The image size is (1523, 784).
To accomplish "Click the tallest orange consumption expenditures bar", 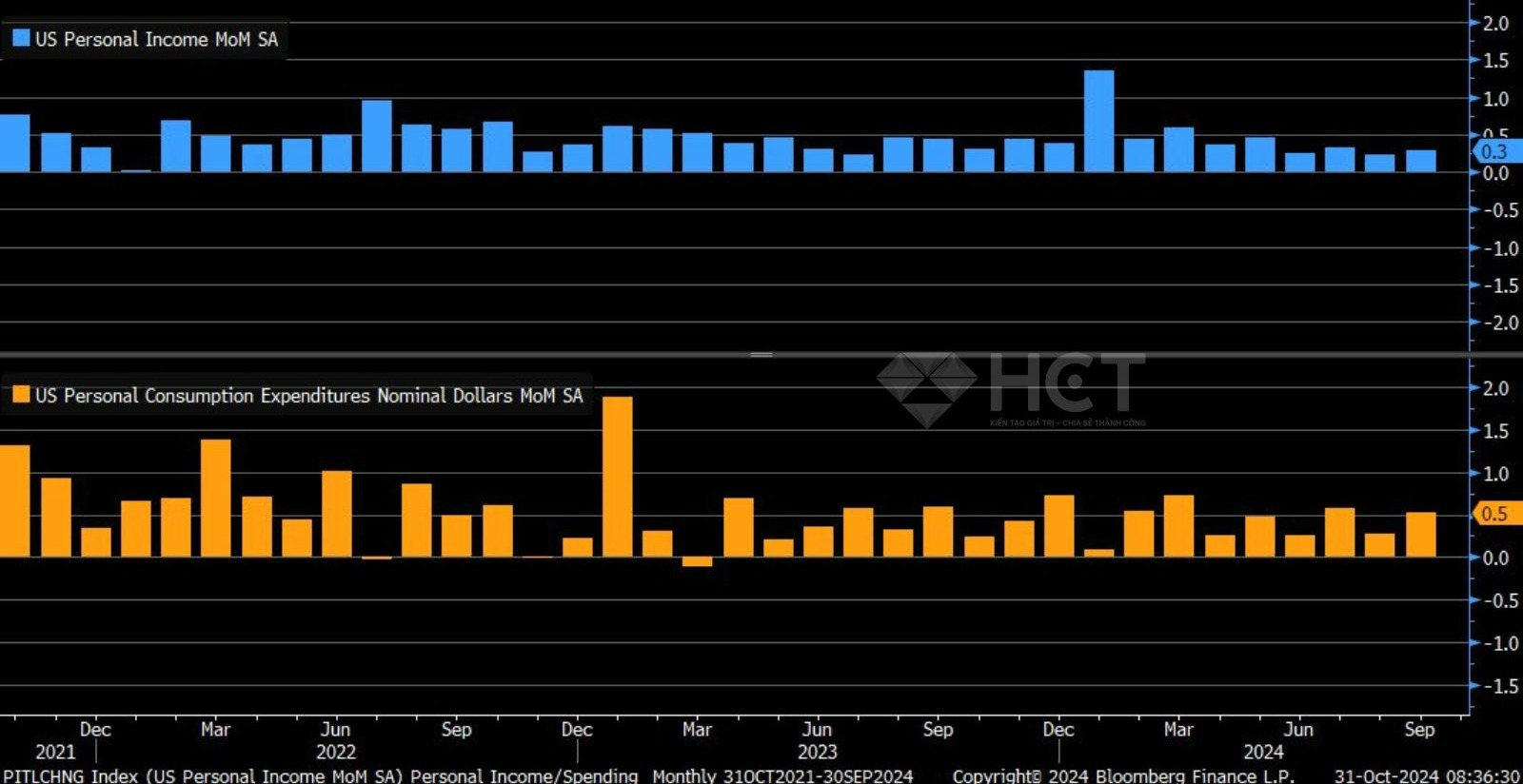I will [617, 476].
